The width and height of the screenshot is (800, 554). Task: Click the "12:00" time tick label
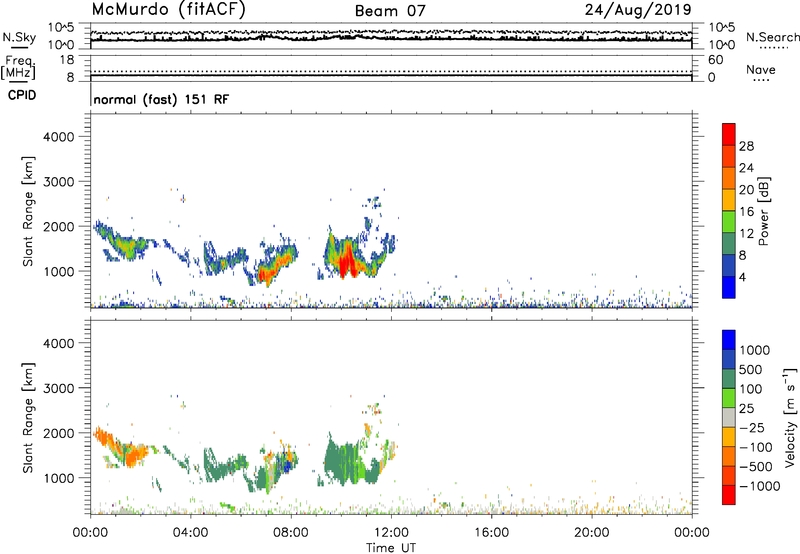(x=391, y=533)
